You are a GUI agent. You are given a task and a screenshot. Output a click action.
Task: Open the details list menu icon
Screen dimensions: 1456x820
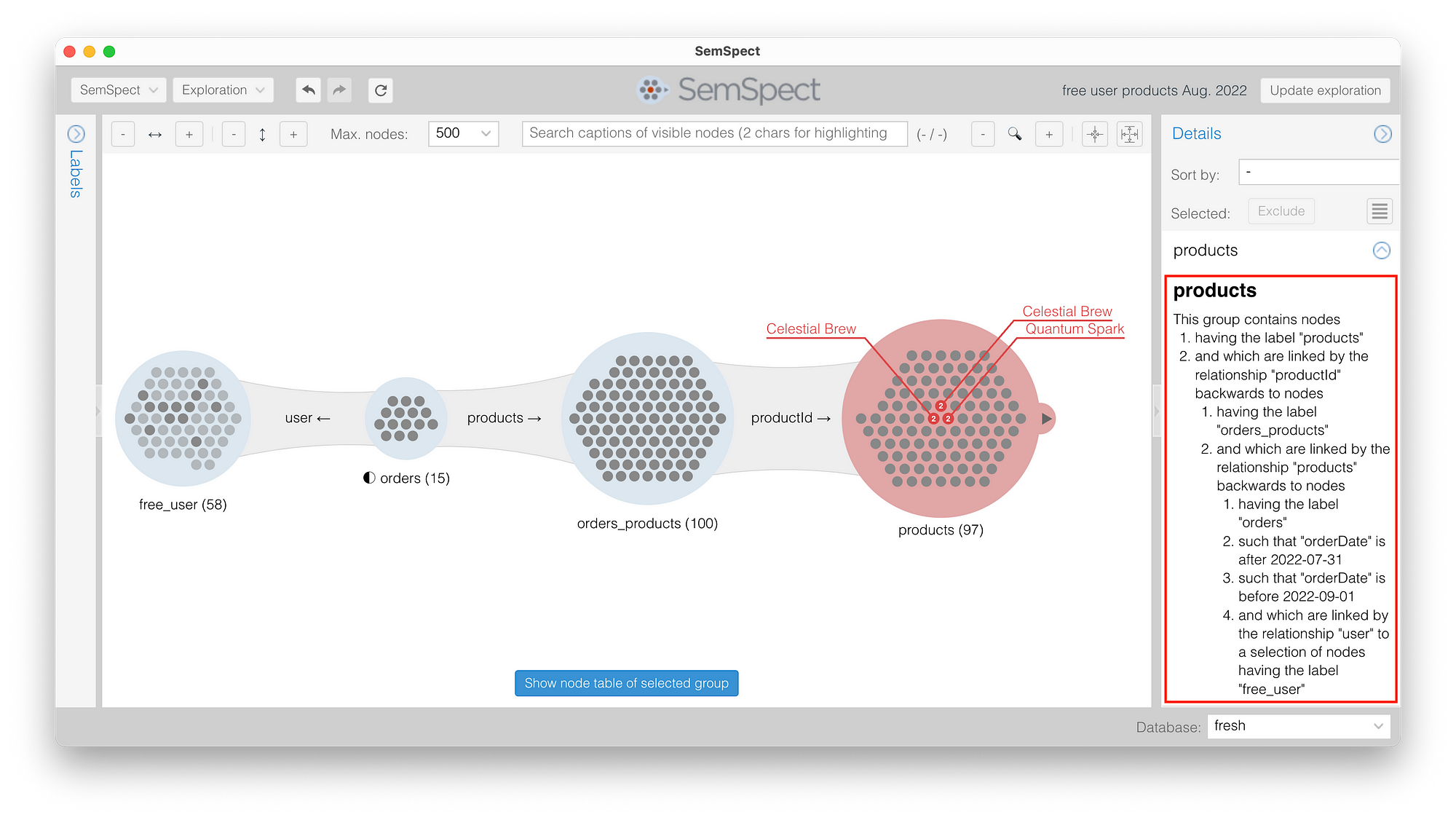click(x=1379, y=212)
